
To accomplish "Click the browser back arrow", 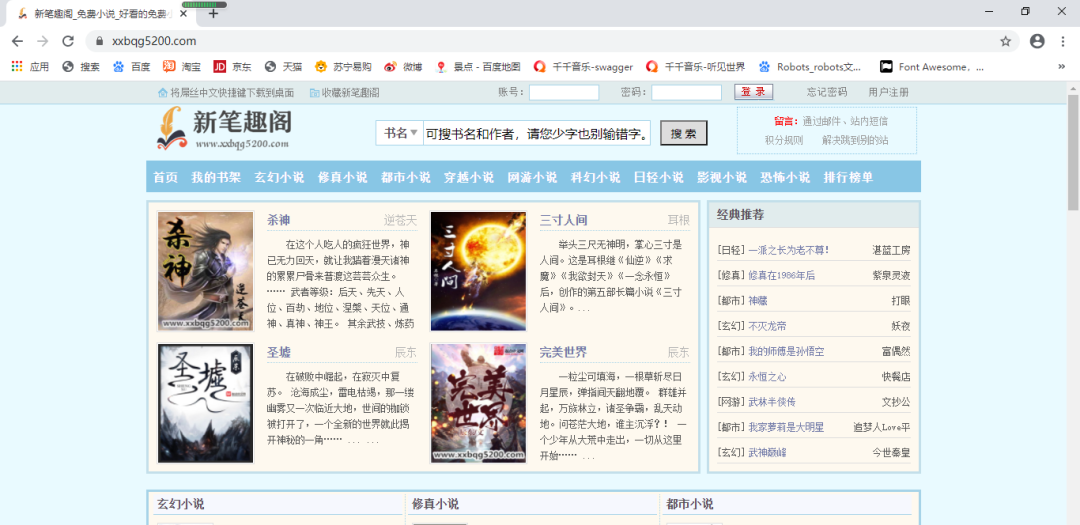I will (x=17, y=41).
